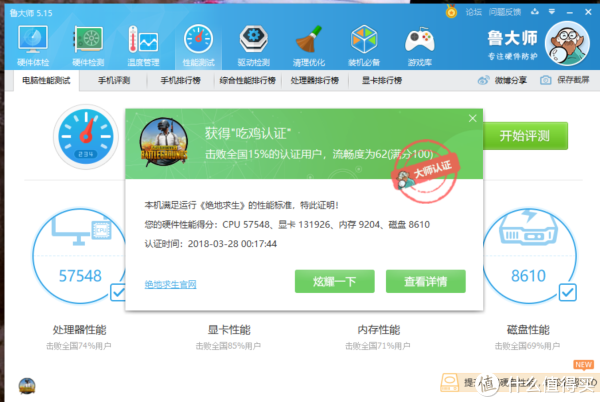Viewport: 600px width, 402px height.
Task: Click the 鲁大师 mascot avatar
Action: point(567,44)
